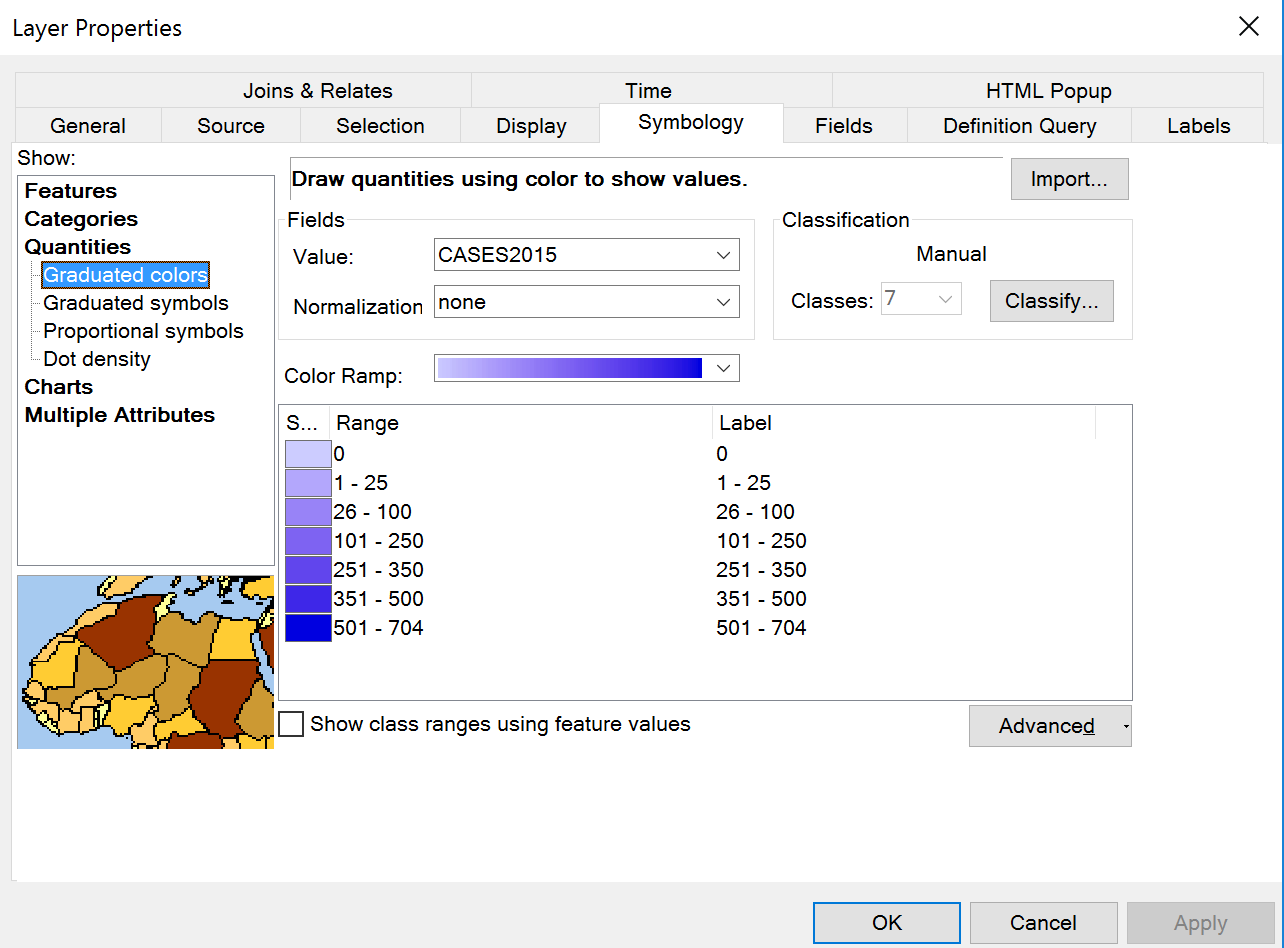Select the range value 1 - 25
The height and width of the screenshot is (948, 1284).
(361, 483)
